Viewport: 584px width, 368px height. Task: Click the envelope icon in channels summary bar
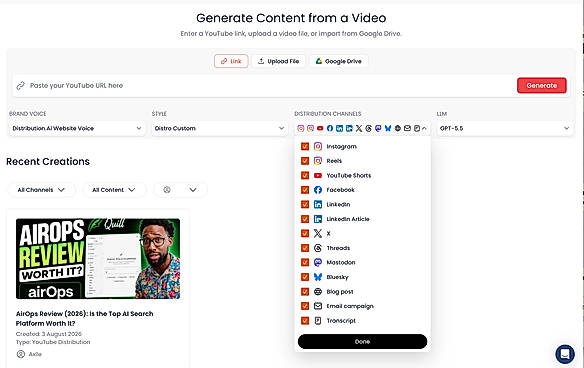(x=407, y=128)
